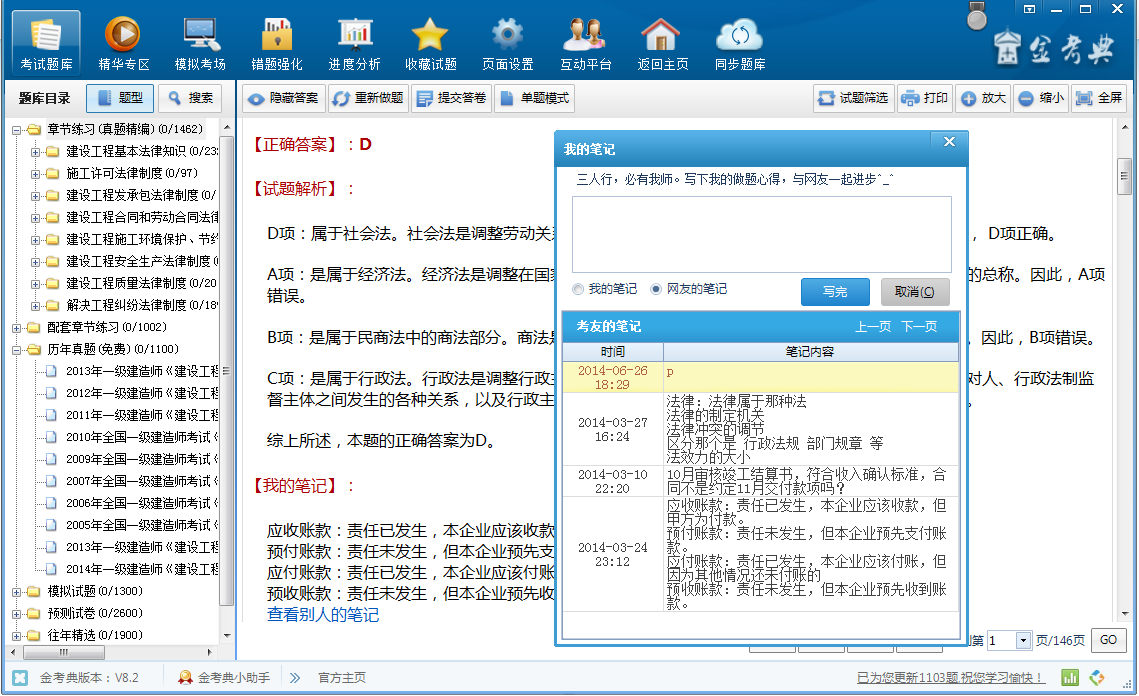Click the version X icon at bottom-left
The width and height of the screenshot is (1139, 696).
[x=20, y=678]
